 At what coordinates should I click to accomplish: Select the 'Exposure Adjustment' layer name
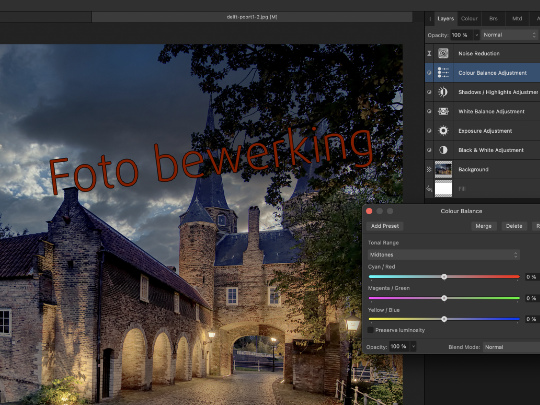(485, 131)
